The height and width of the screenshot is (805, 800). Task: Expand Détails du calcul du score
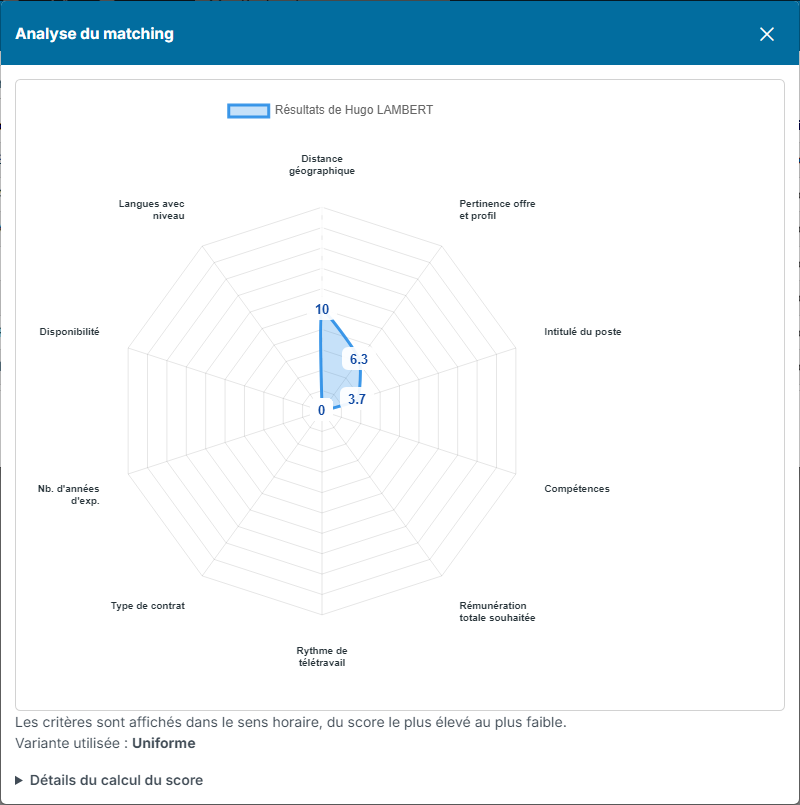tap(109, 780)
